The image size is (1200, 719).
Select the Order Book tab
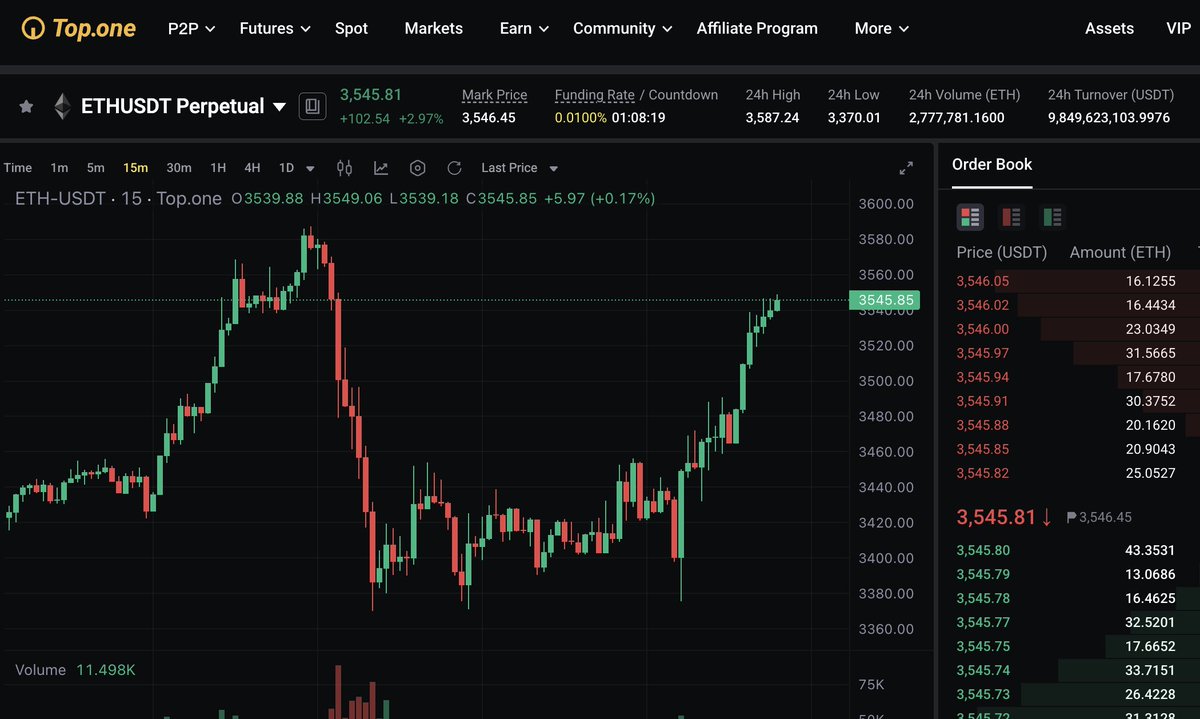(x=992, y=164)
